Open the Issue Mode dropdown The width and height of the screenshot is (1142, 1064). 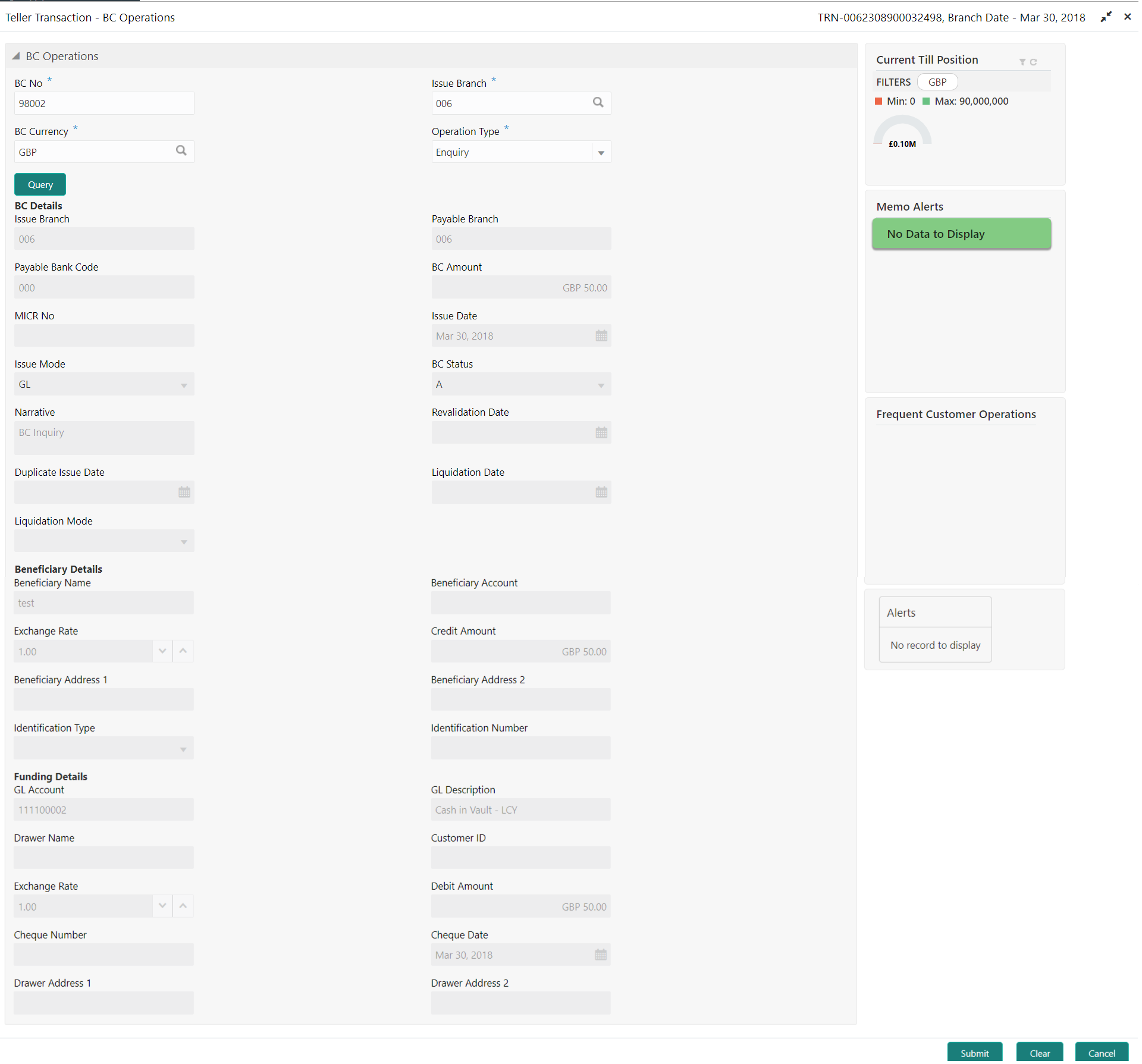(x=184, y=385)
